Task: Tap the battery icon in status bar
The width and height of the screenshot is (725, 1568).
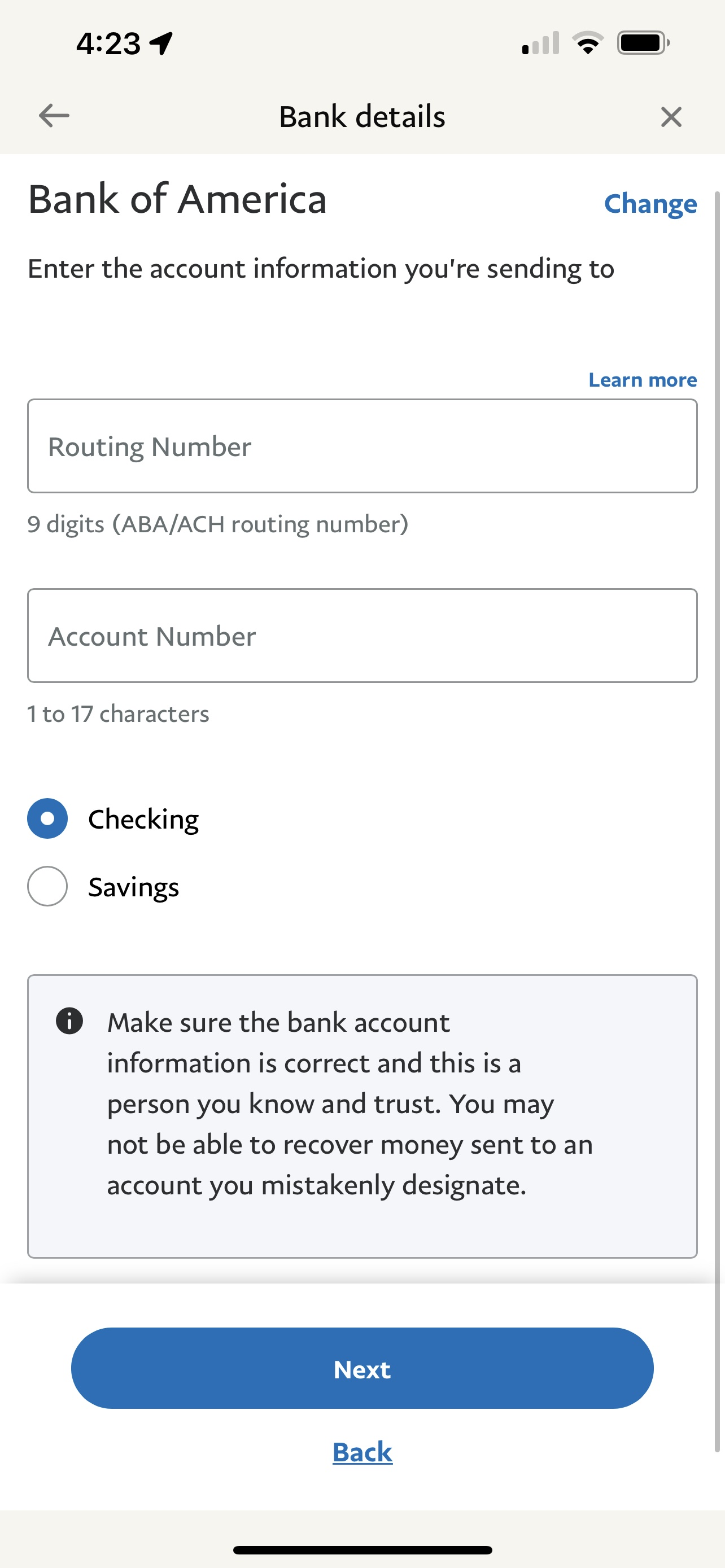Action: point(643,43)
